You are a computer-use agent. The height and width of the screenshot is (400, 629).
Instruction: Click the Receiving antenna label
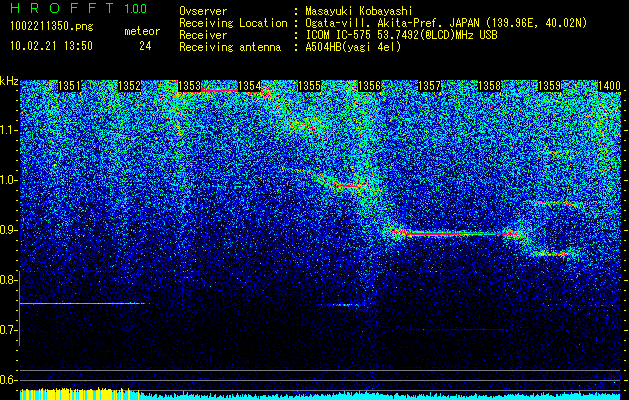click(x=230, y=47)
